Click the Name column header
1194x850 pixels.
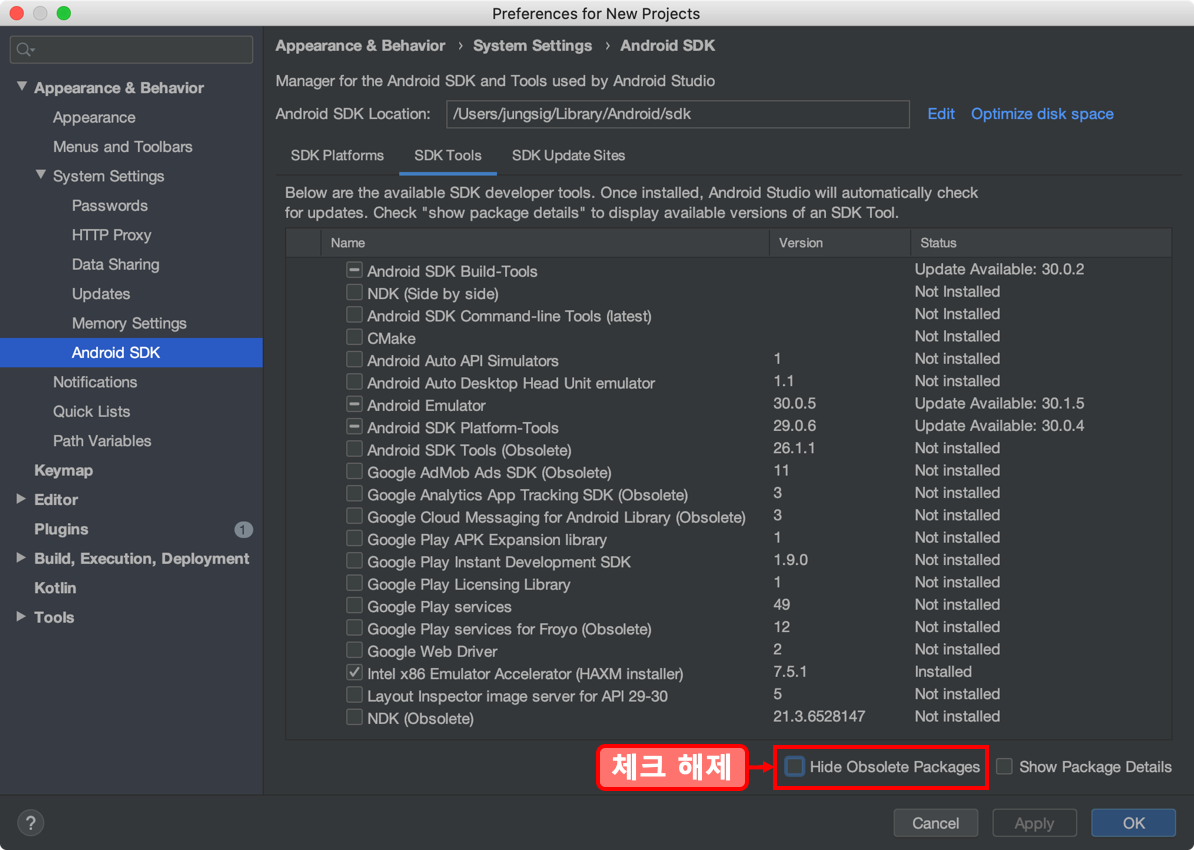pyautogui.click(x=545, y=243)
